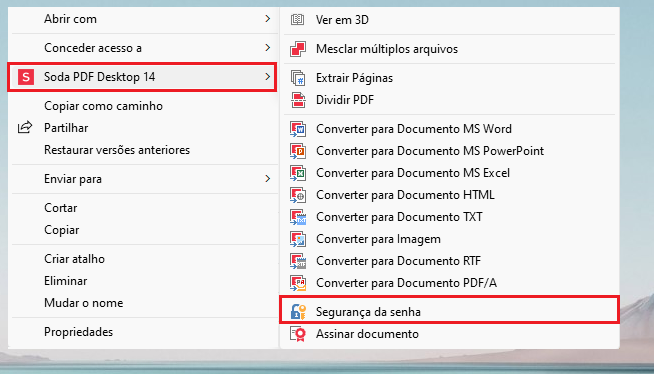Click the padlock key icon for Segurança da senha

298,312
